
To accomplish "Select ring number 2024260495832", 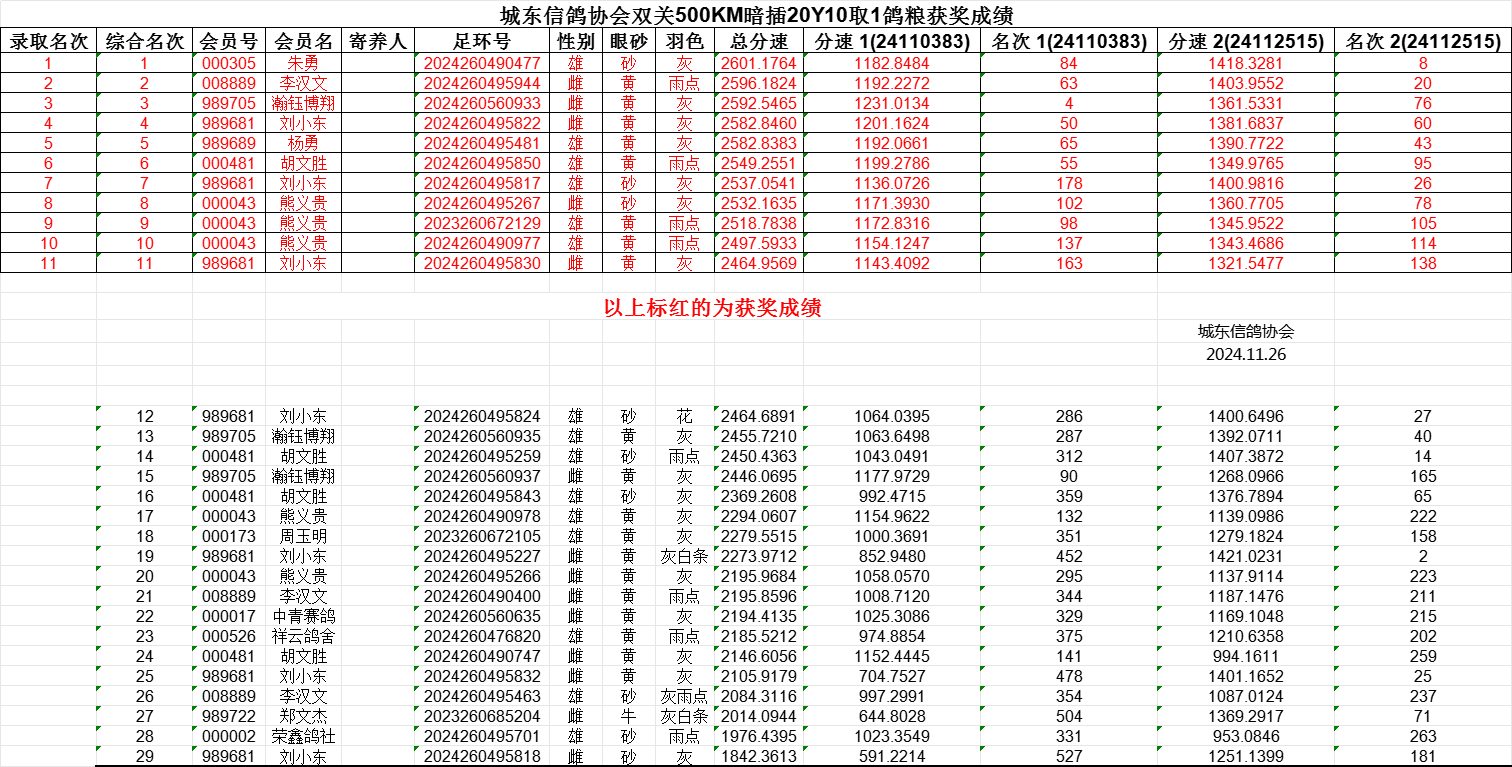I will pos(482,676).
